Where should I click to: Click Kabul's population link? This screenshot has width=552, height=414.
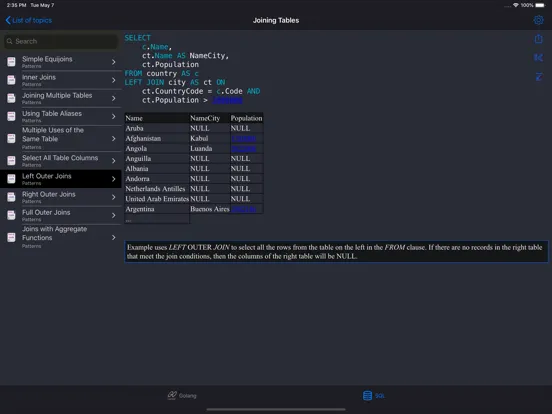point(244,138)
